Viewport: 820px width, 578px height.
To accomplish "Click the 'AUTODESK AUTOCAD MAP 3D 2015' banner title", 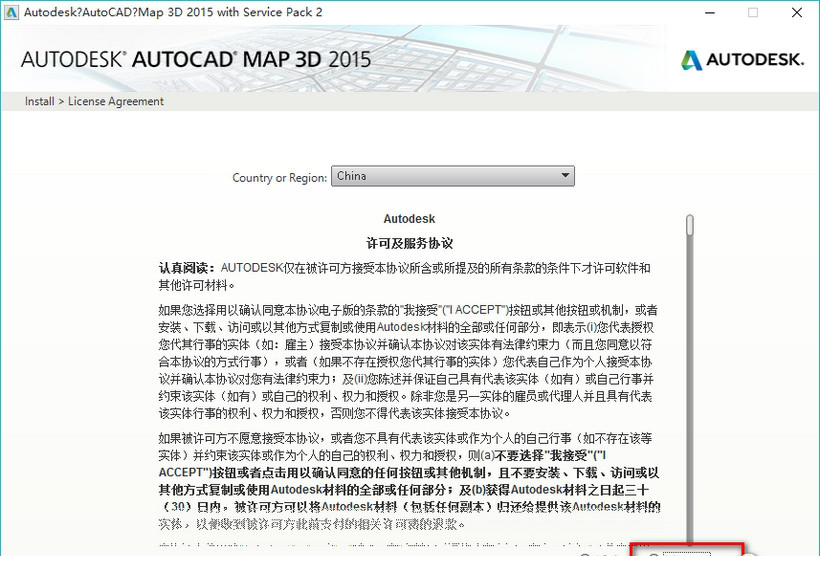I will (196, 59).
